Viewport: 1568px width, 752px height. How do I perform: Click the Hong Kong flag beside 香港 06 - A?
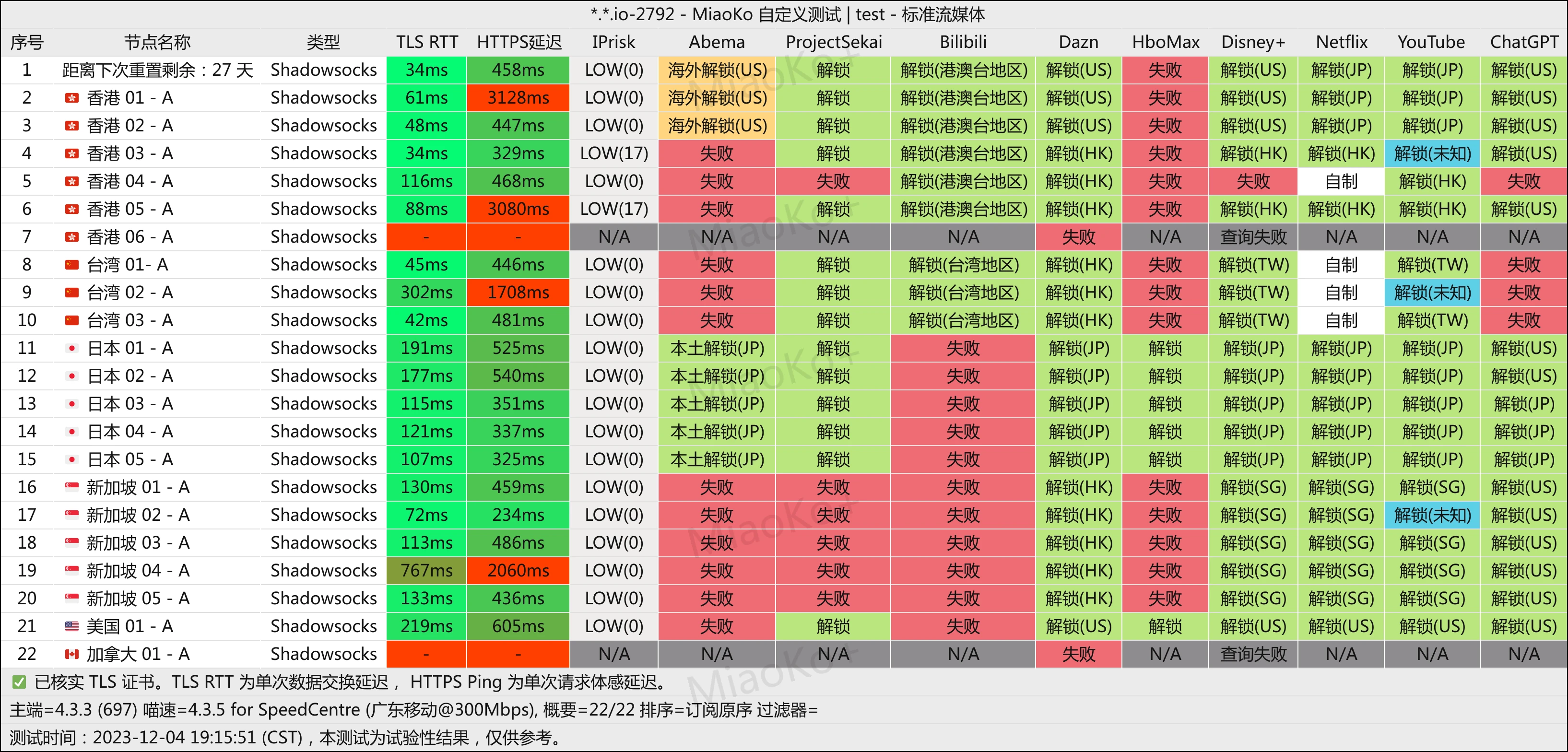tap(72, 236)
